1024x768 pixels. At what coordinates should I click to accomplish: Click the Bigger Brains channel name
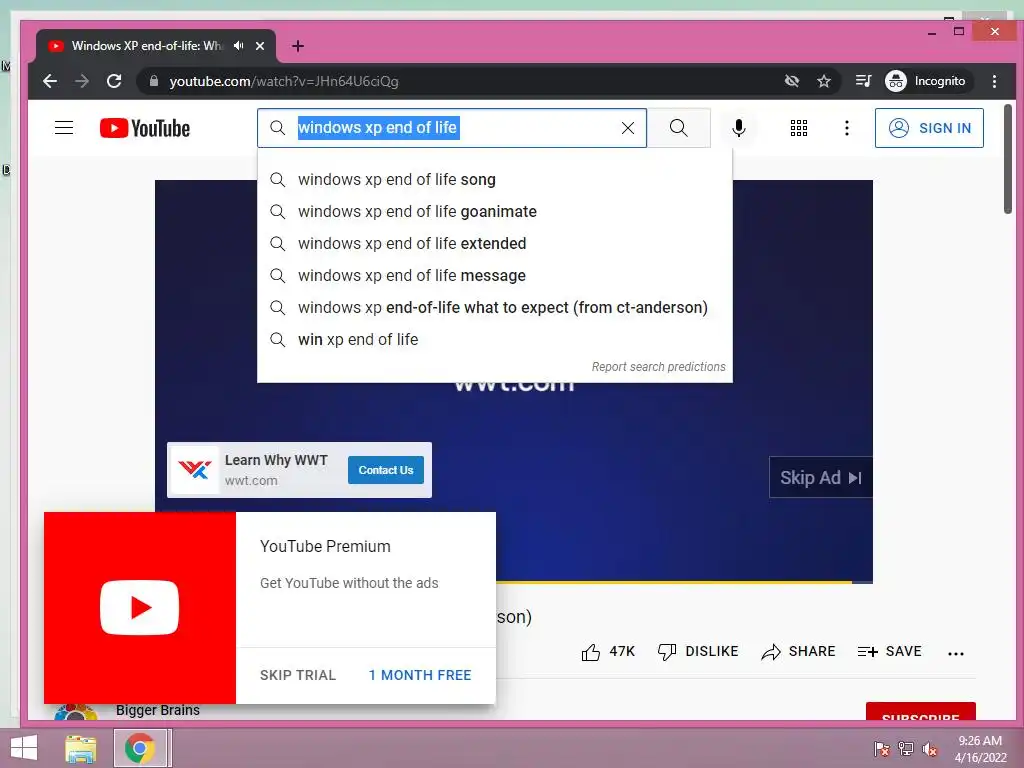tap(158, 711)
